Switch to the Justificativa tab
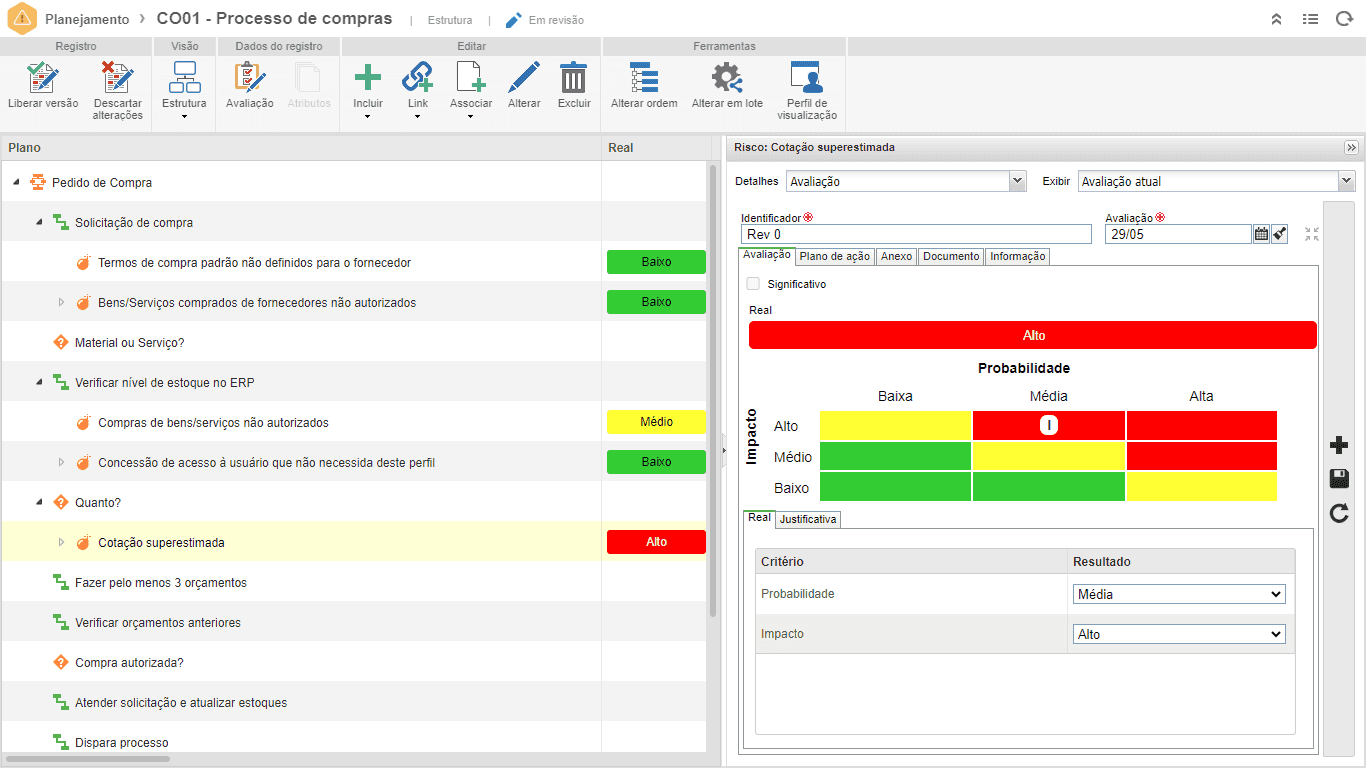The height and width of the screenshot is (768, 1366). (808, 519)
